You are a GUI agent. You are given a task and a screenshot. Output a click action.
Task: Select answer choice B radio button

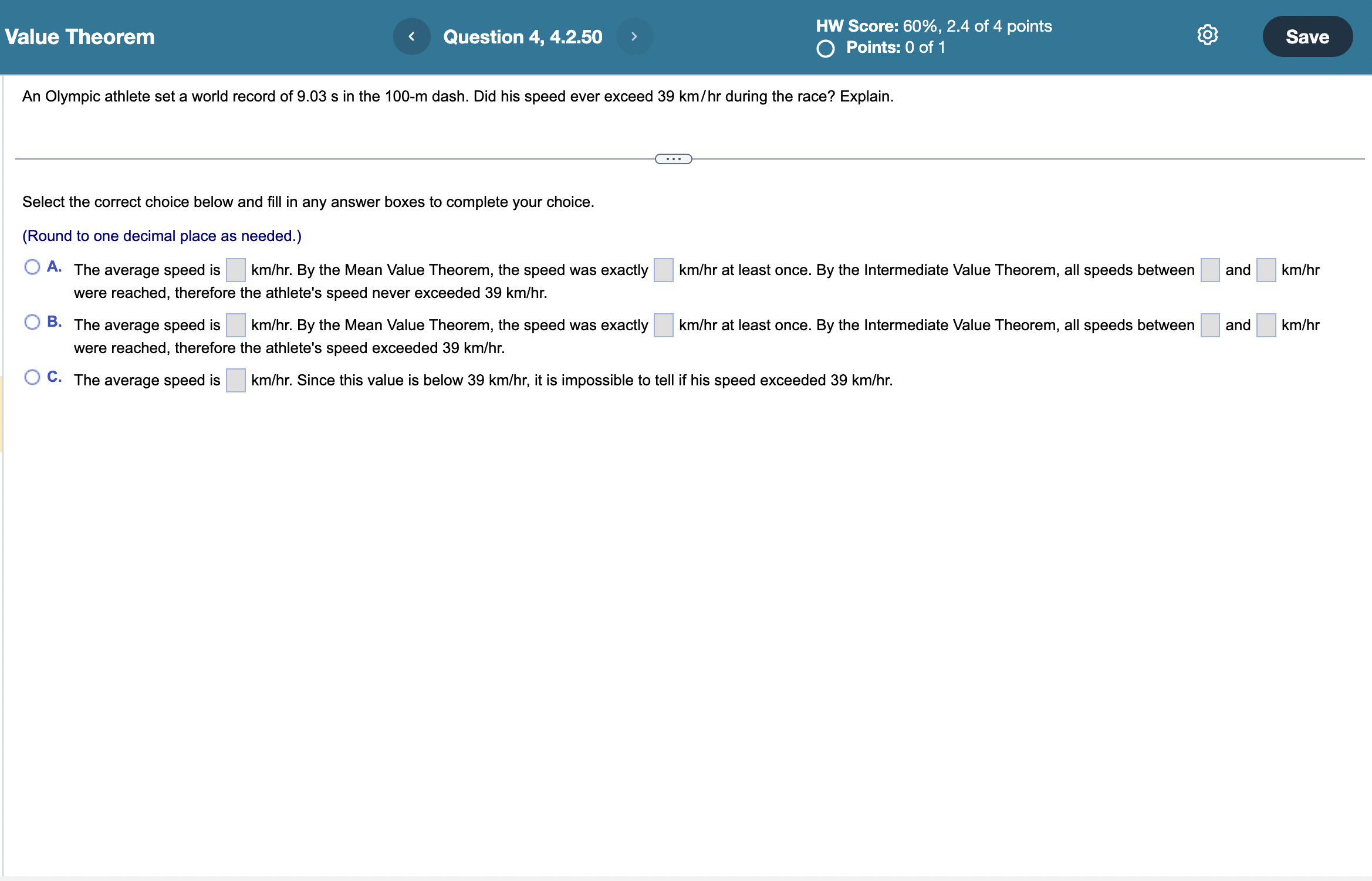pos(32,322)
